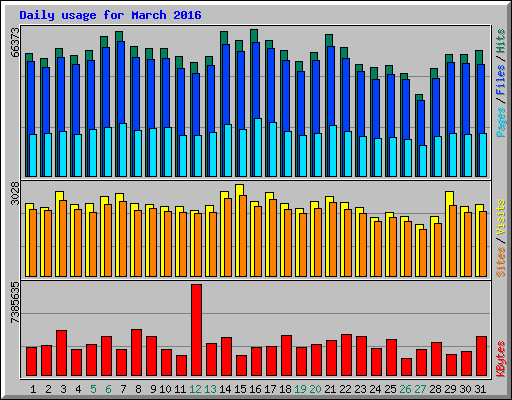Click the cyan Pages bar for day 27

423,161
